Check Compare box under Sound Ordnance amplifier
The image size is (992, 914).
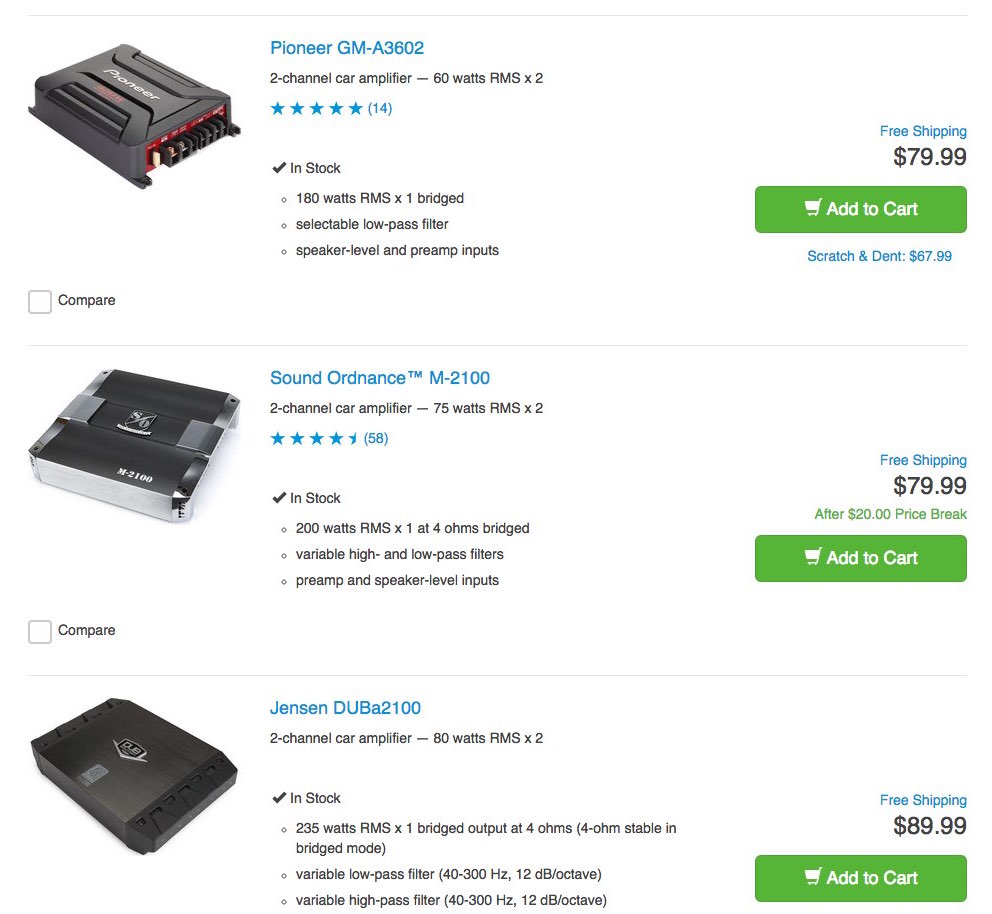(x=40, y=631)
